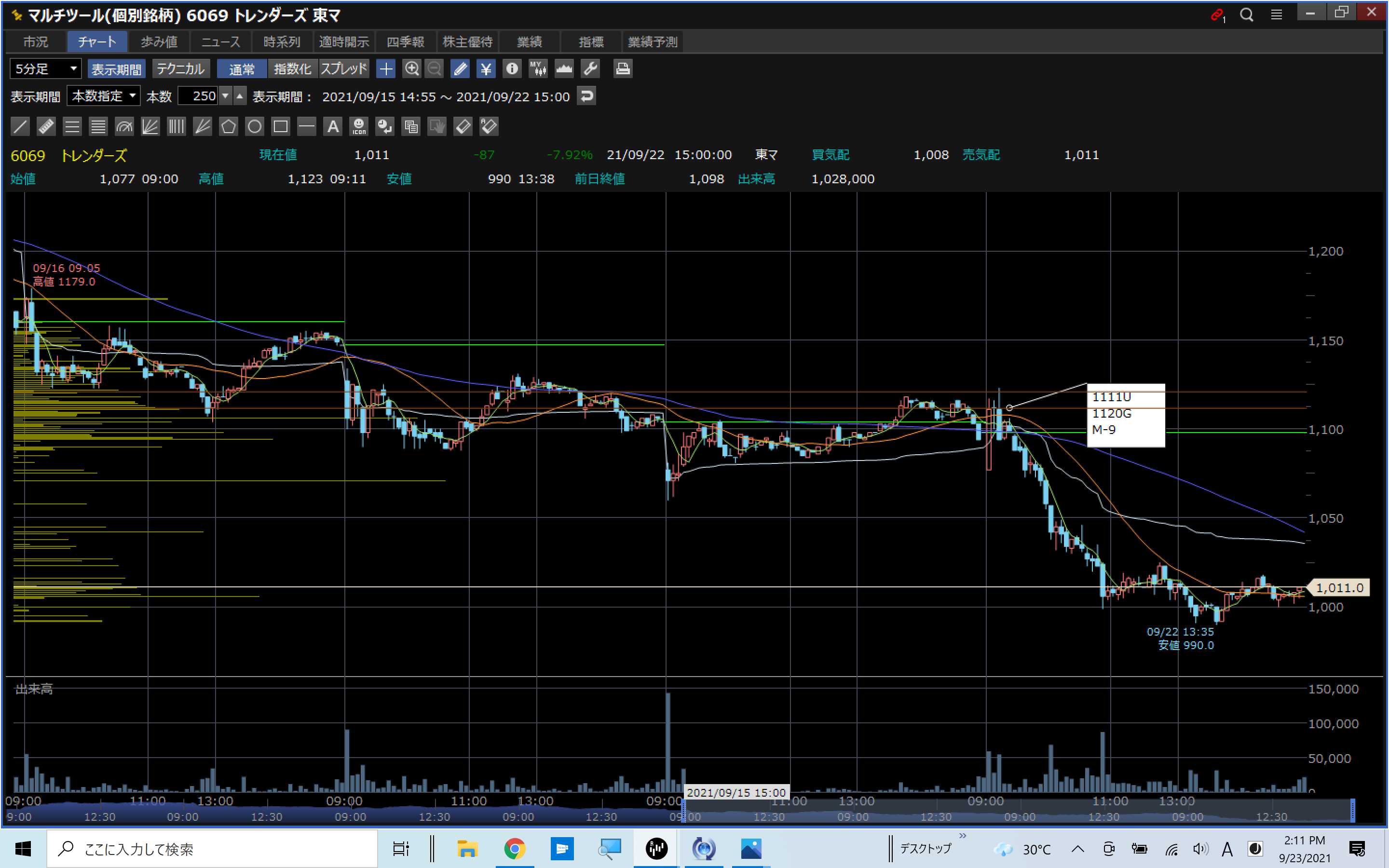The height and width of the screenshot is (868, 1389).
Task: Select the trend line drawing tool
Action: click(x=20, y=126)
